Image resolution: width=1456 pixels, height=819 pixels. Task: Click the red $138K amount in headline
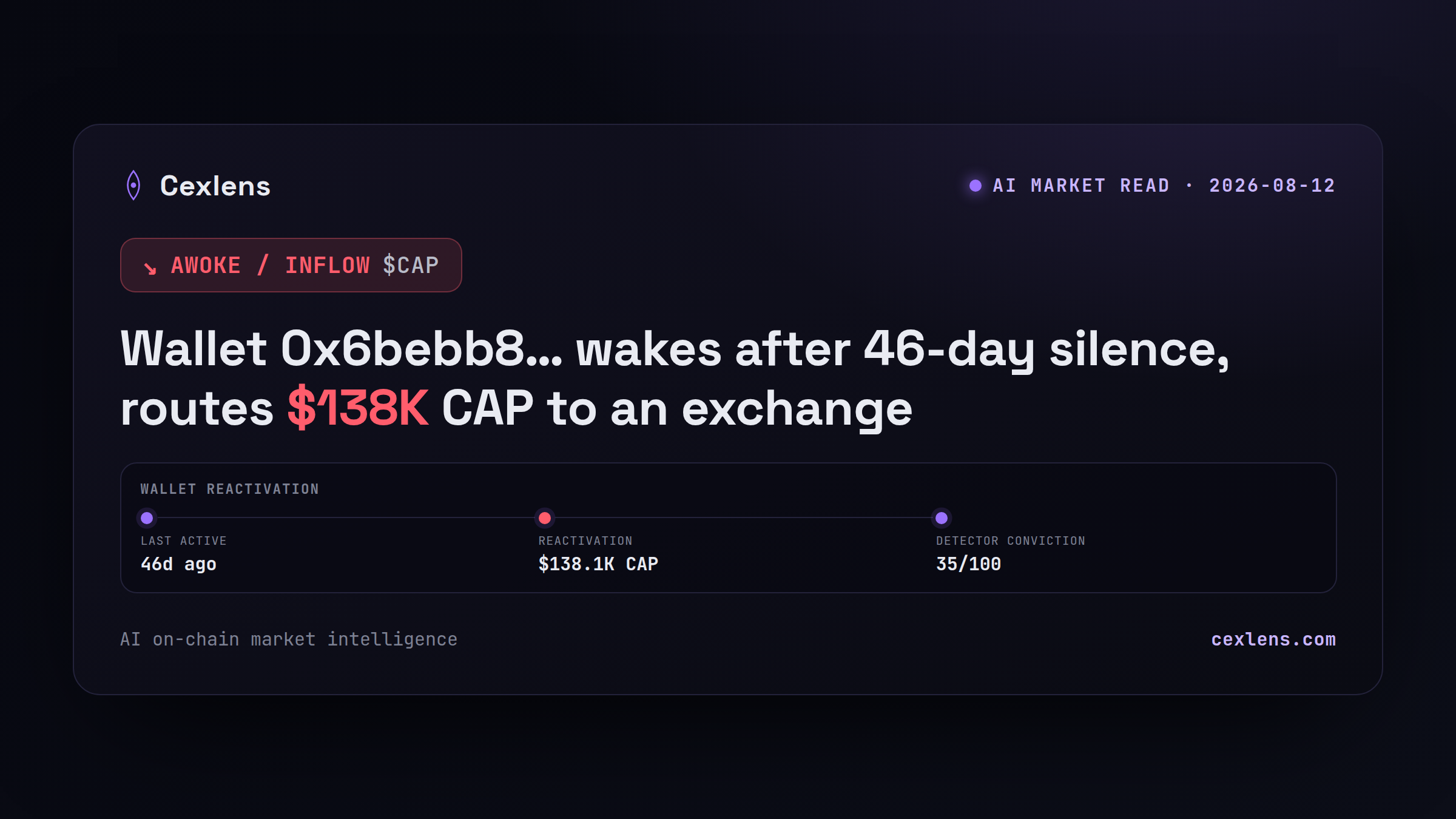coord(358,408)
